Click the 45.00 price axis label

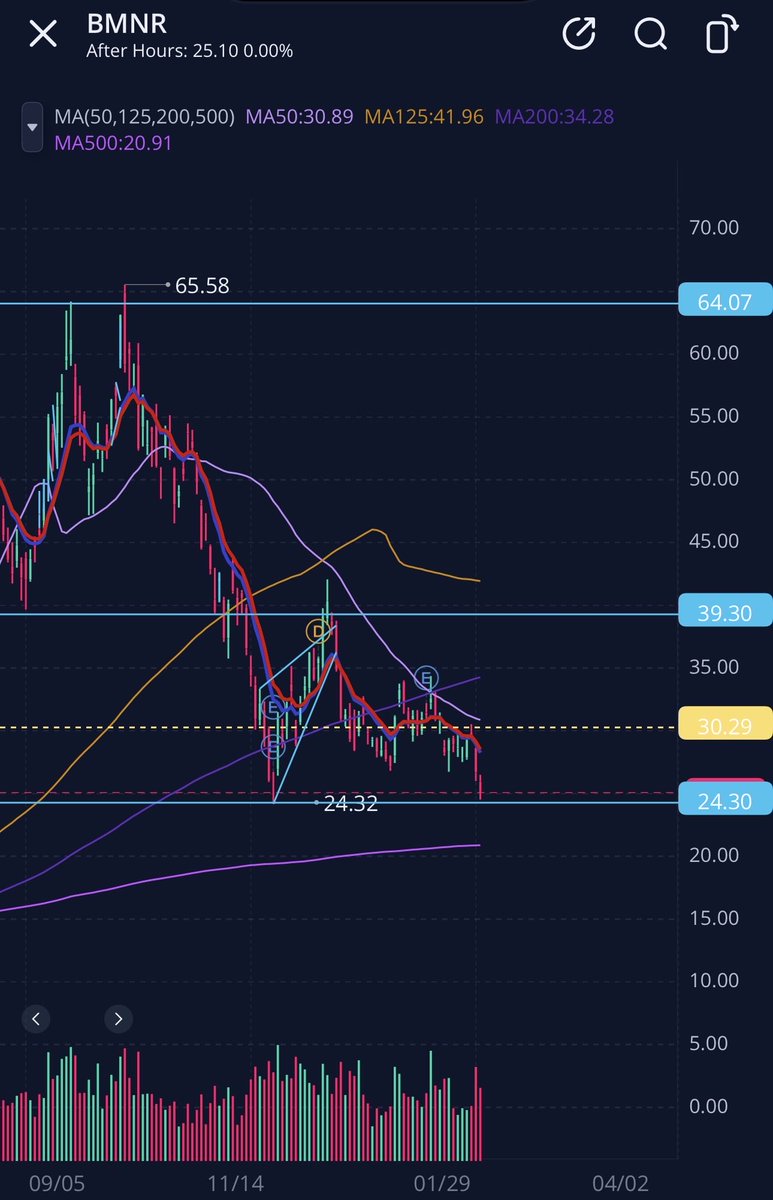coord(714,541)
